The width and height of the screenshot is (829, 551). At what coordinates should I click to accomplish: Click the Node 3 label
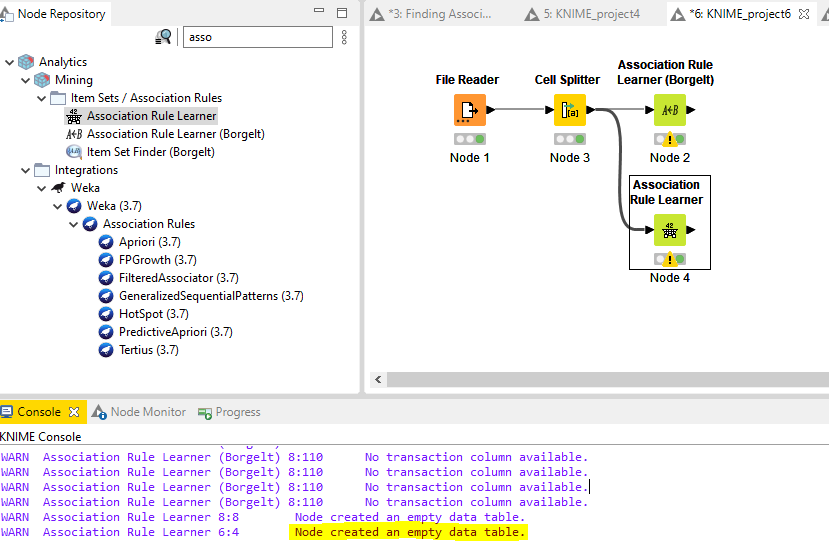click(569, 158)
